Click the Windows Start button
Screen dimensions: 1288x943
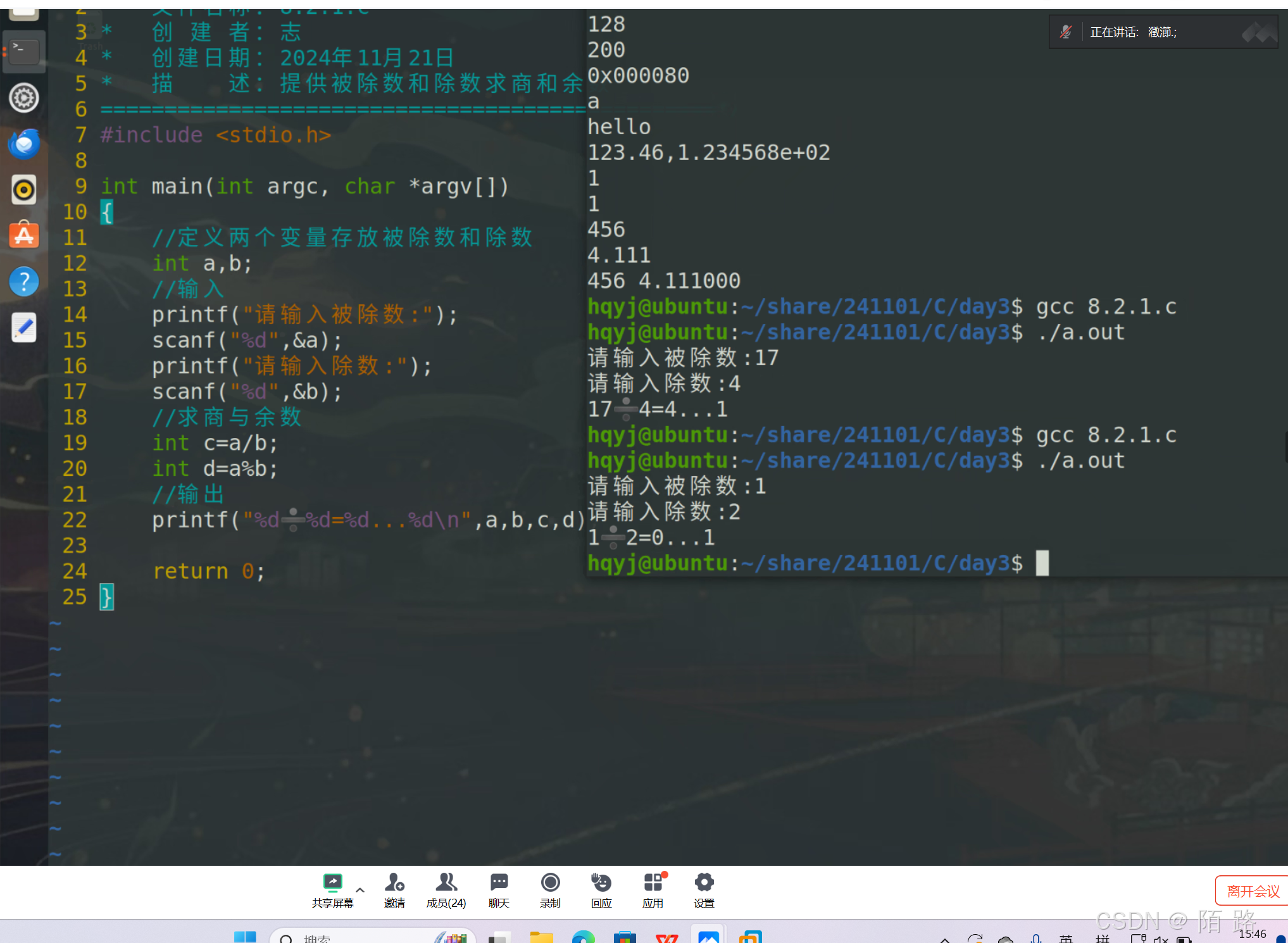pyautogui.click(x=245, y=937)
